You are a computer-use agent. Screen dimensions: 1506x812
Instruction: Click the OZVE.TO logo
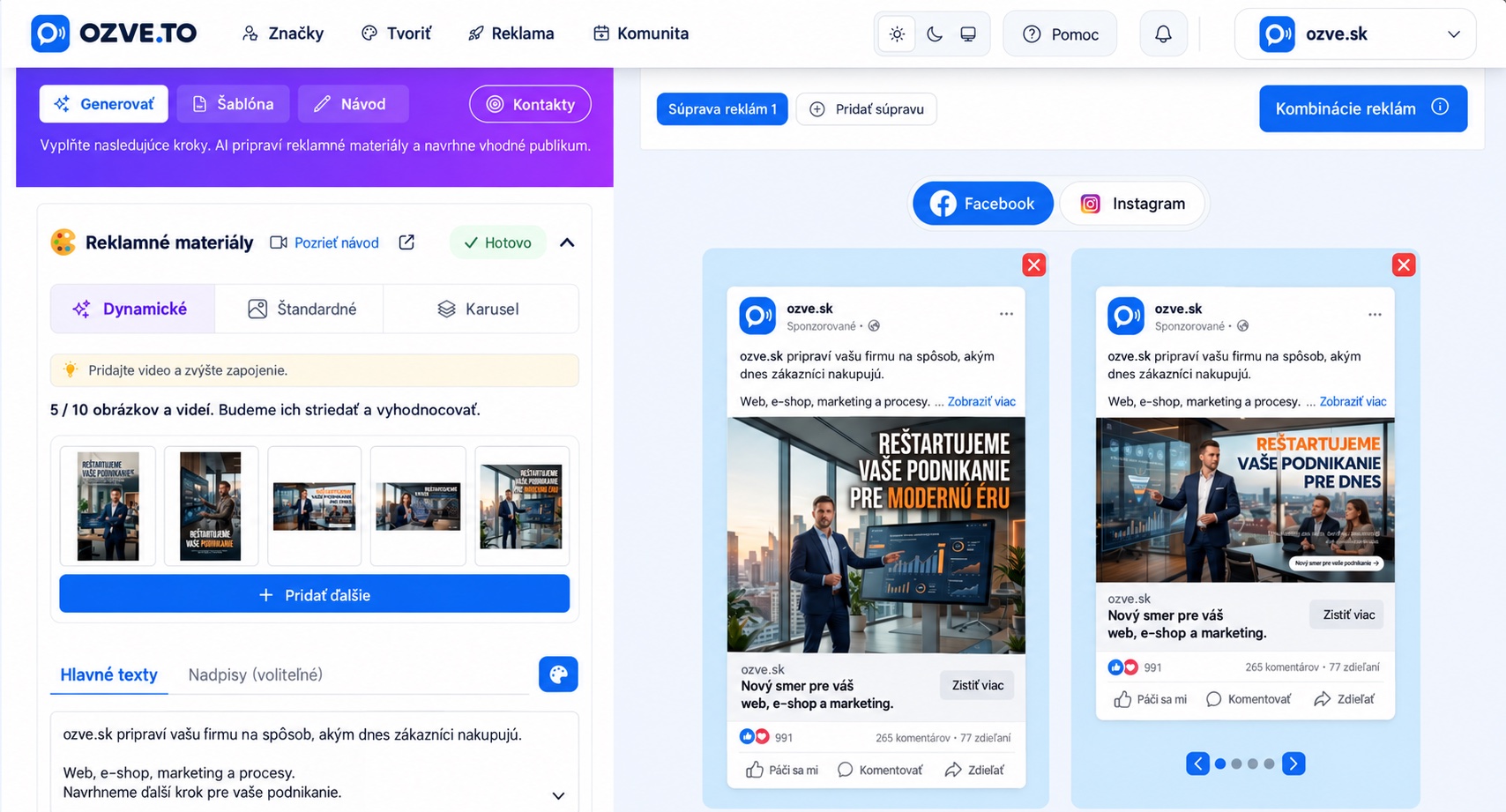click(x=114, y=34)
